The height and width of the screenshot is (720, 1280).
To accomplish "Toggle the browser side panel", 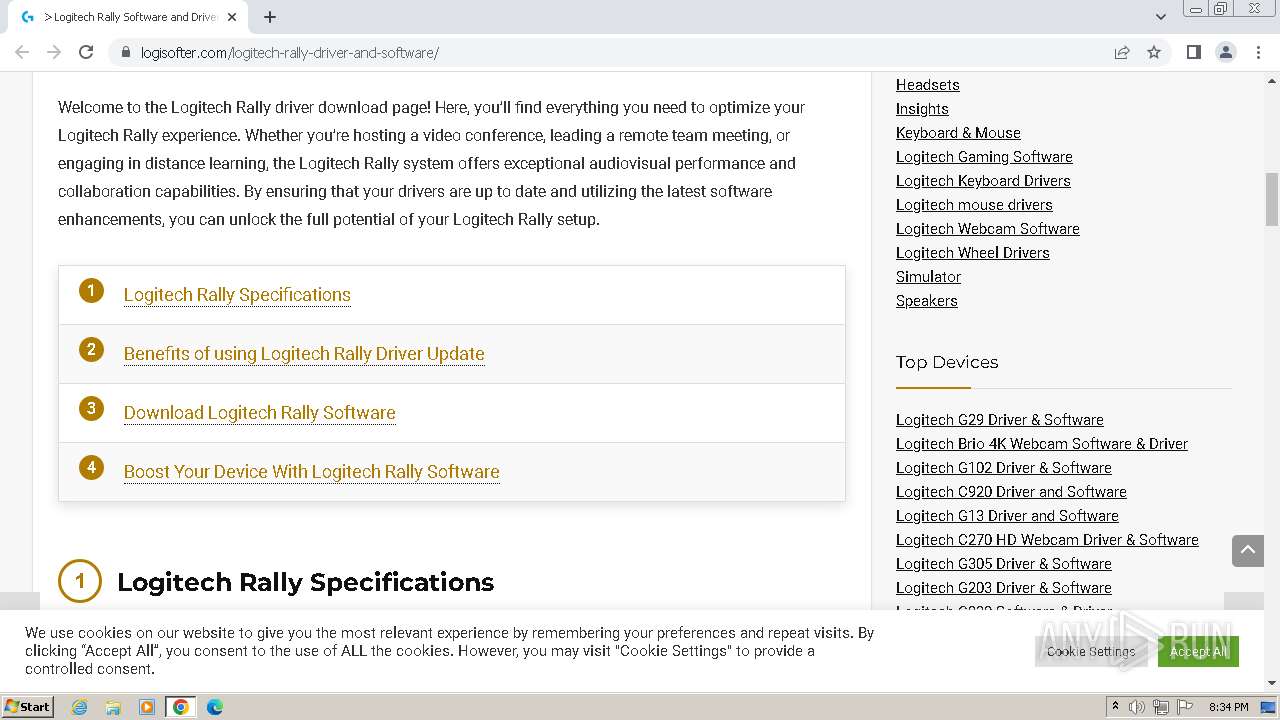I will (x=1193, y=52).
